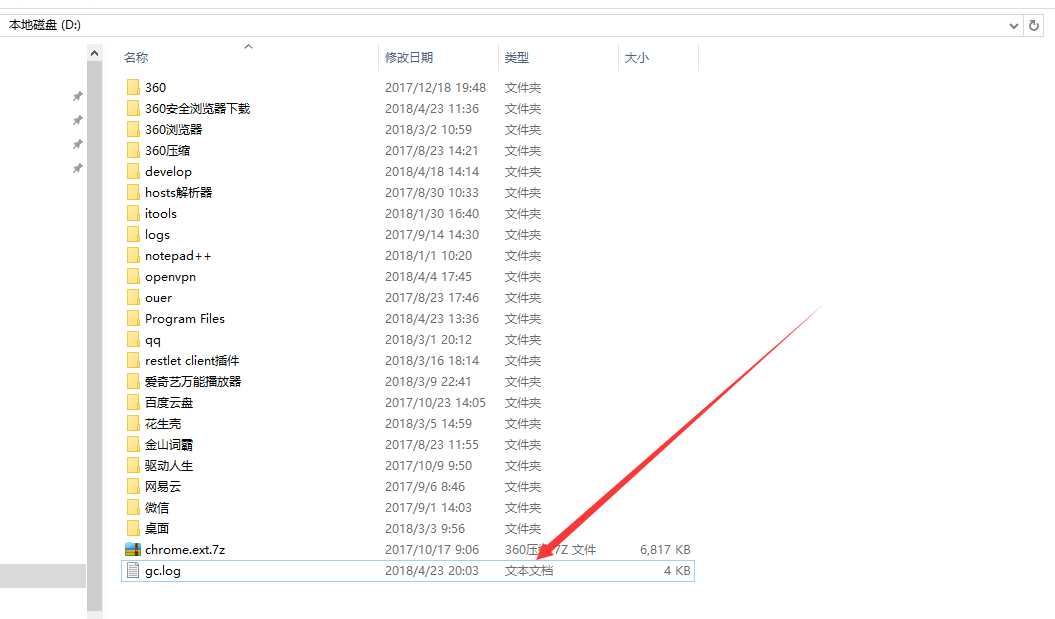This screenshot has height=619, width=1055.
Task: Select the chrome.ext.7z file name
Action: (185, 550)
